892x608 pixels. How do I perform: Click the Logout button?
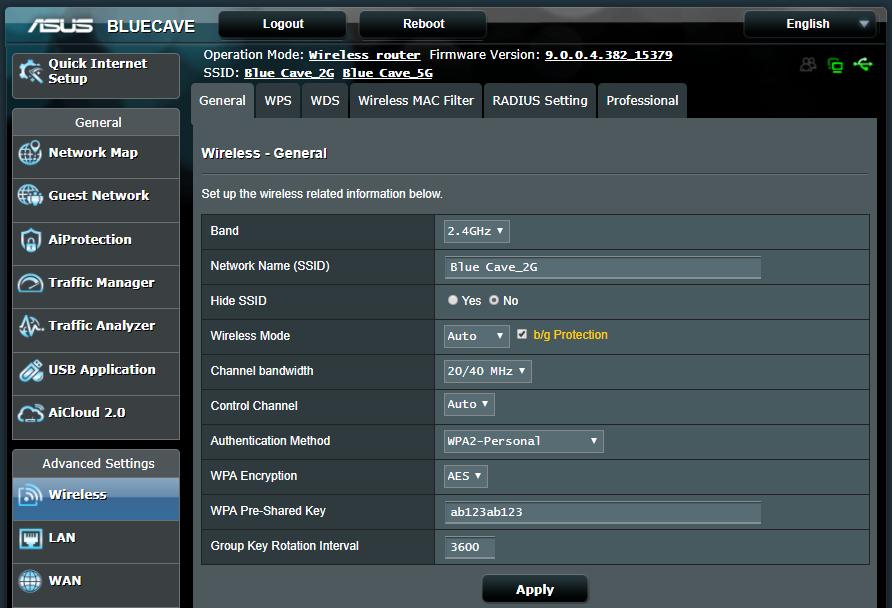283,24
